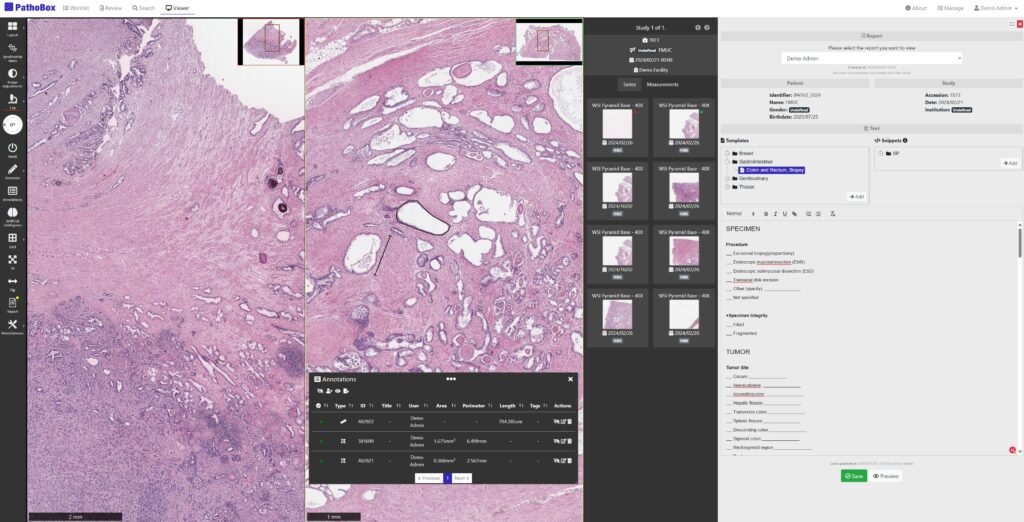Select the Measurements tab in study panel
Viewport: 1024px width, 522px height.
pyautogui.click(x=662, y=84)
